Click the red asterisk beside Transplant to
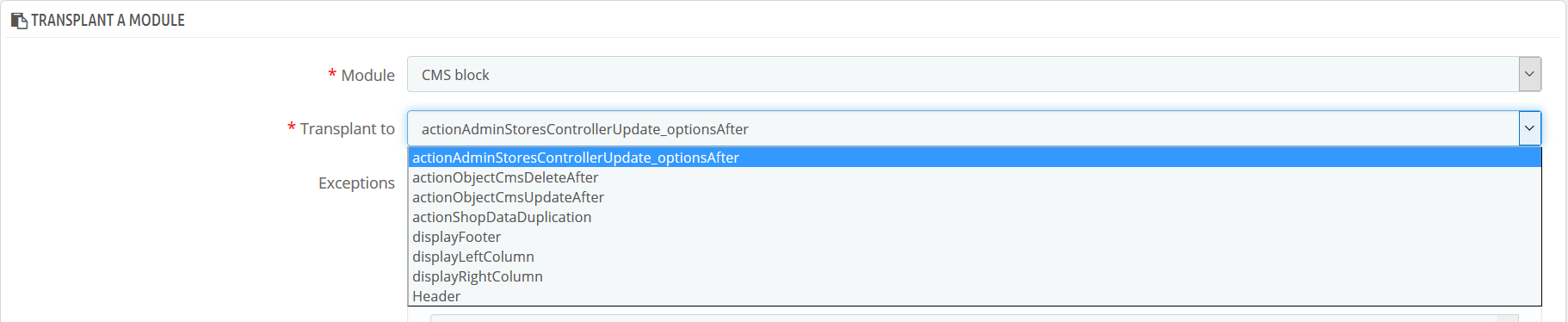 [291, 127]
